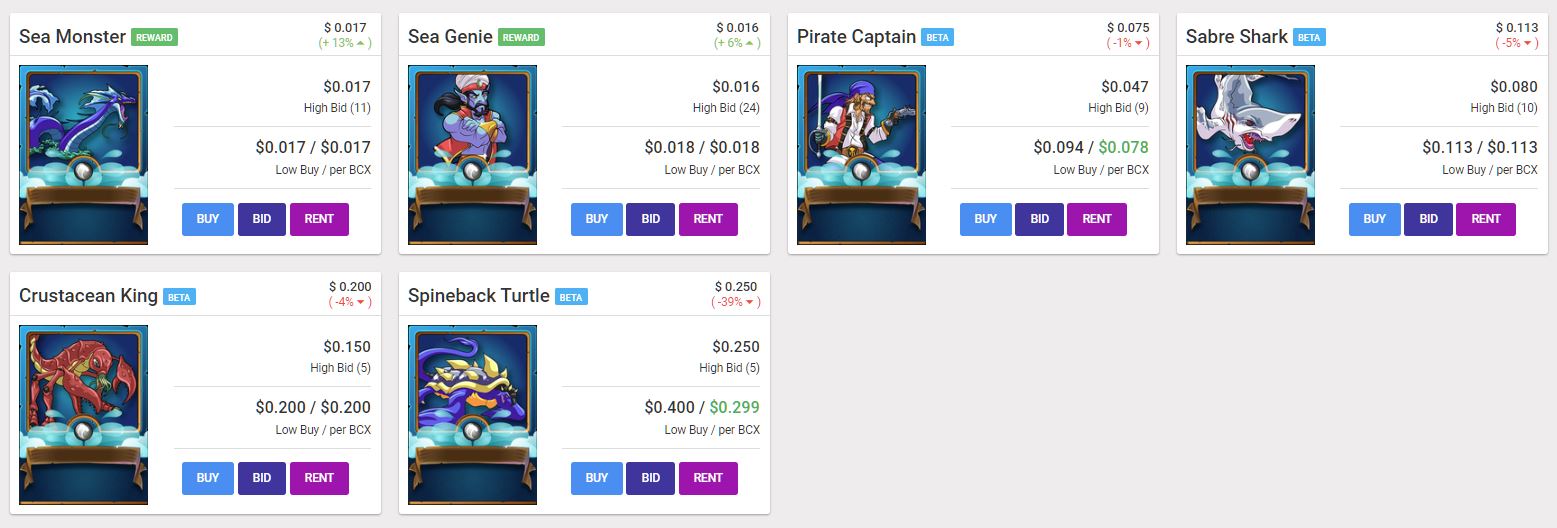Click the Sea Monster REWARD badge
This screenshot has height=528, width=1557.
154,38
